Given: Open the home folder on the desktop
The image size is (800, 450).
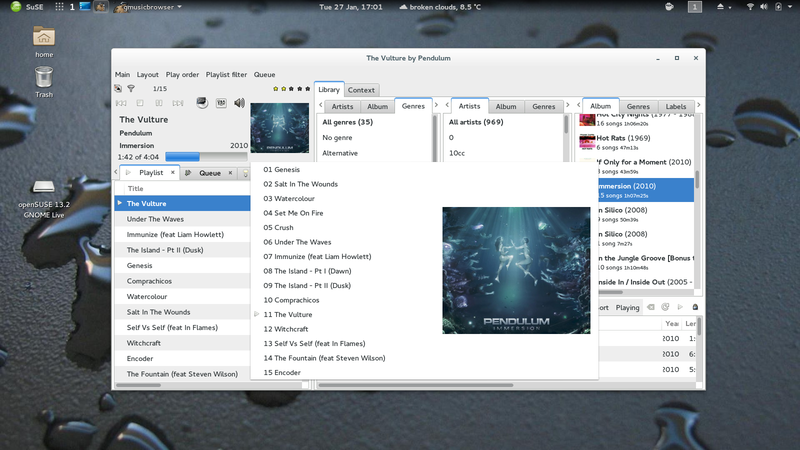Looking at the screenshot, I should click(x=44, y=42).
